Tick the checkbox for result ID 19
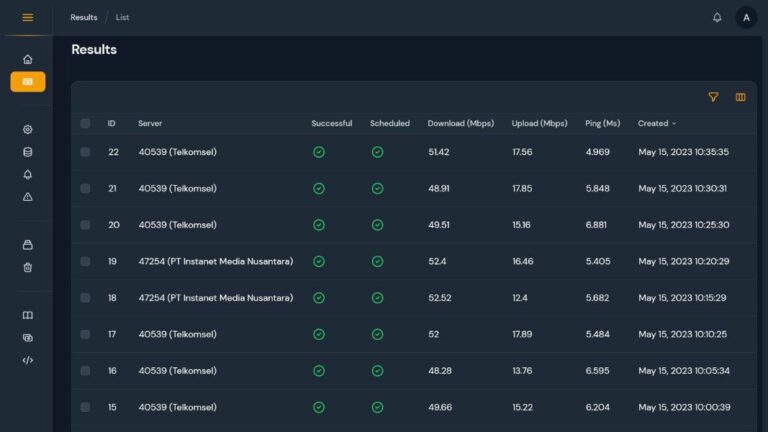The image size is (768, 432). tap(85, 261)
